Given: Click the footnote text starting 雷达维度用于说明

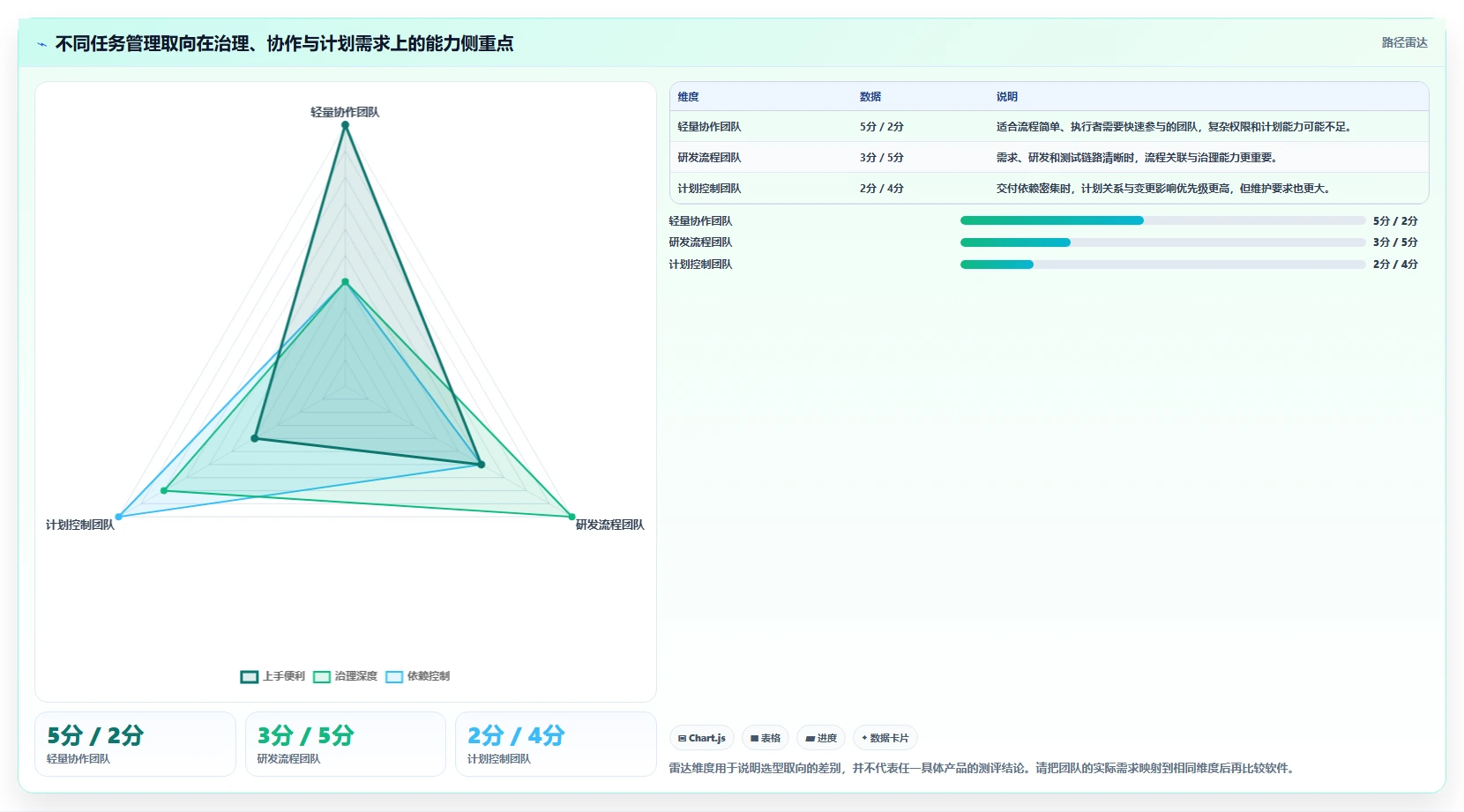Looking at the screenshot, I should (983, 769).
